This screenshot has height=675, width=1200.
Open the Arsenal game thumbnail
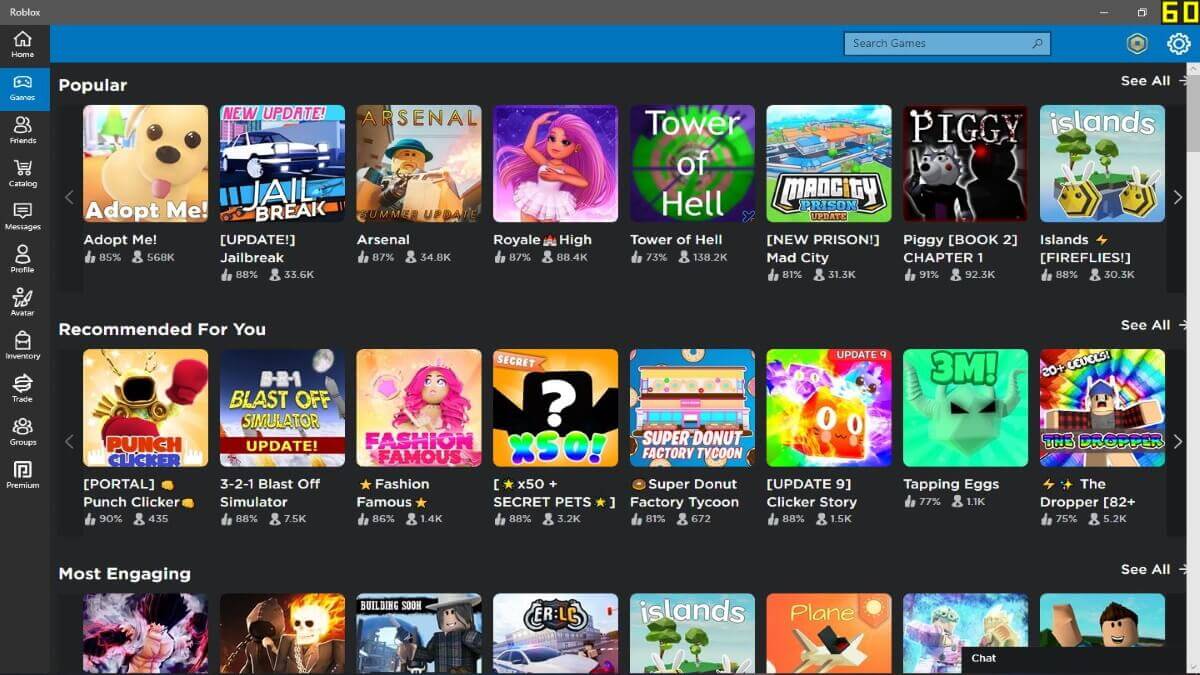point(419,164)
